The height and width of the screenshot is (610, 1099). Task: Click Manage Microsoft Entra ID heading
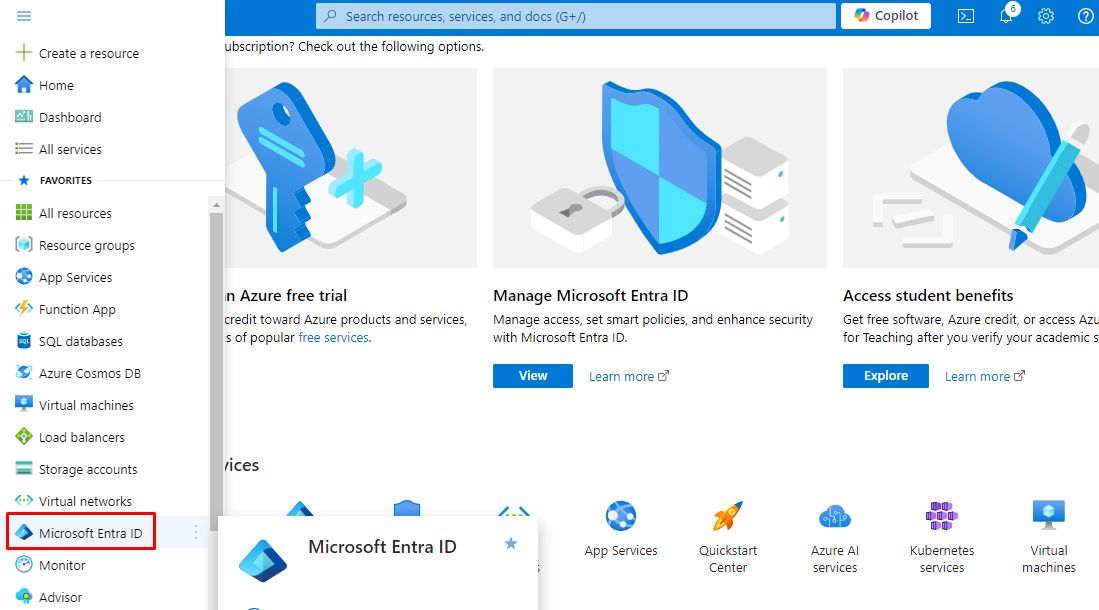pyautogui.click(x=591, y=296)
